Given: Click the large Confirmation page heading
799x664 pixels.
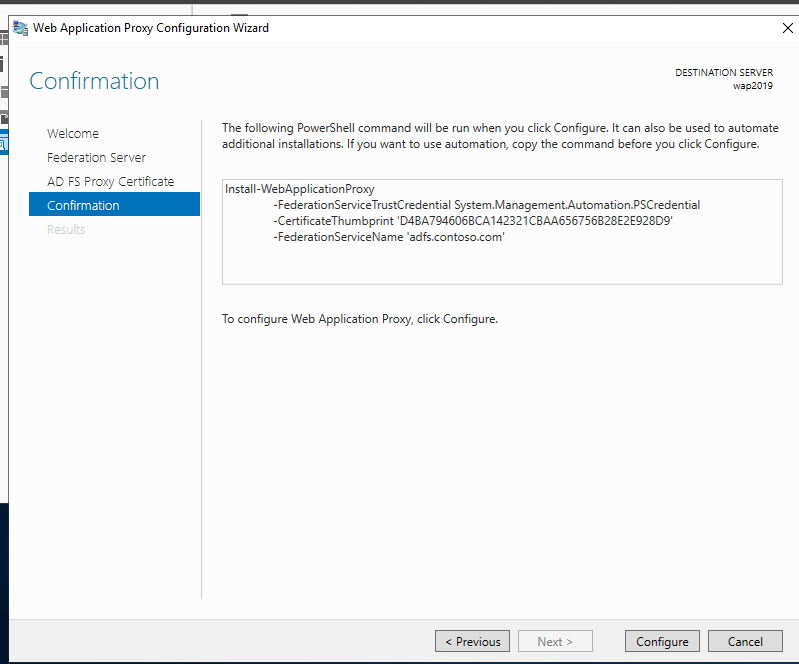Looking at the screenshot, I should point(94,81).
